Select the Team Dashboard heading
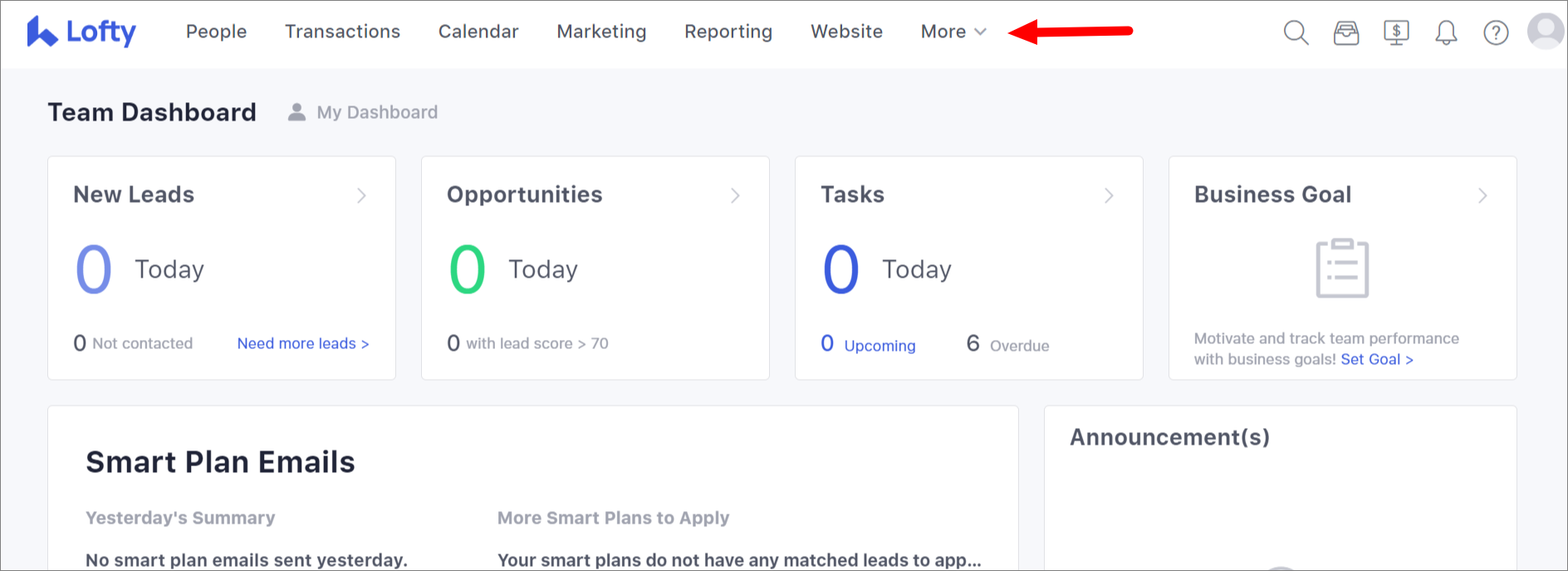Image resolution: width=1568 pixels, height=571 pixels. pos(152,112)
